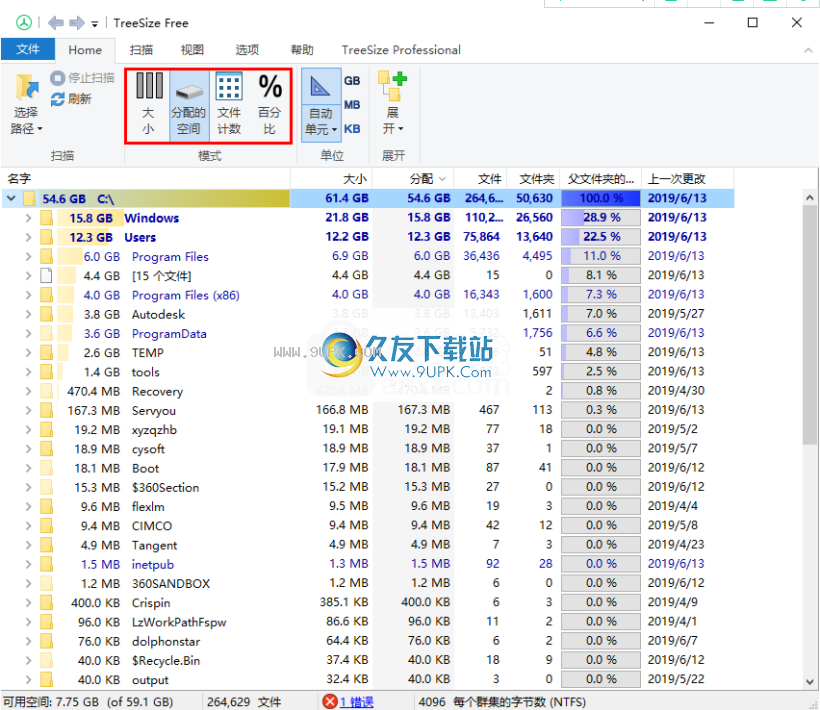Click the Users folder icon
This screenshot has width=820, height=710.
tap(47, 237)
